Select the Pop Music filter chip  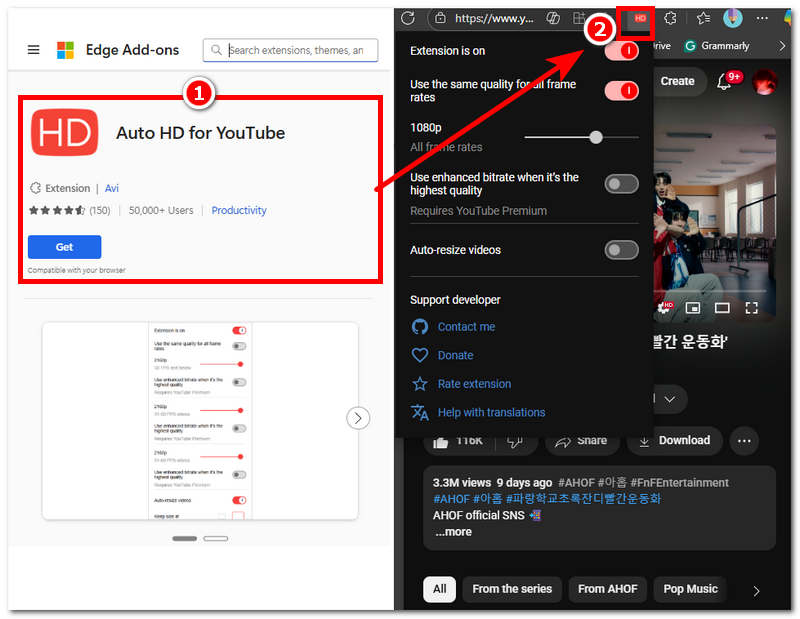click(x=690, y=589)
